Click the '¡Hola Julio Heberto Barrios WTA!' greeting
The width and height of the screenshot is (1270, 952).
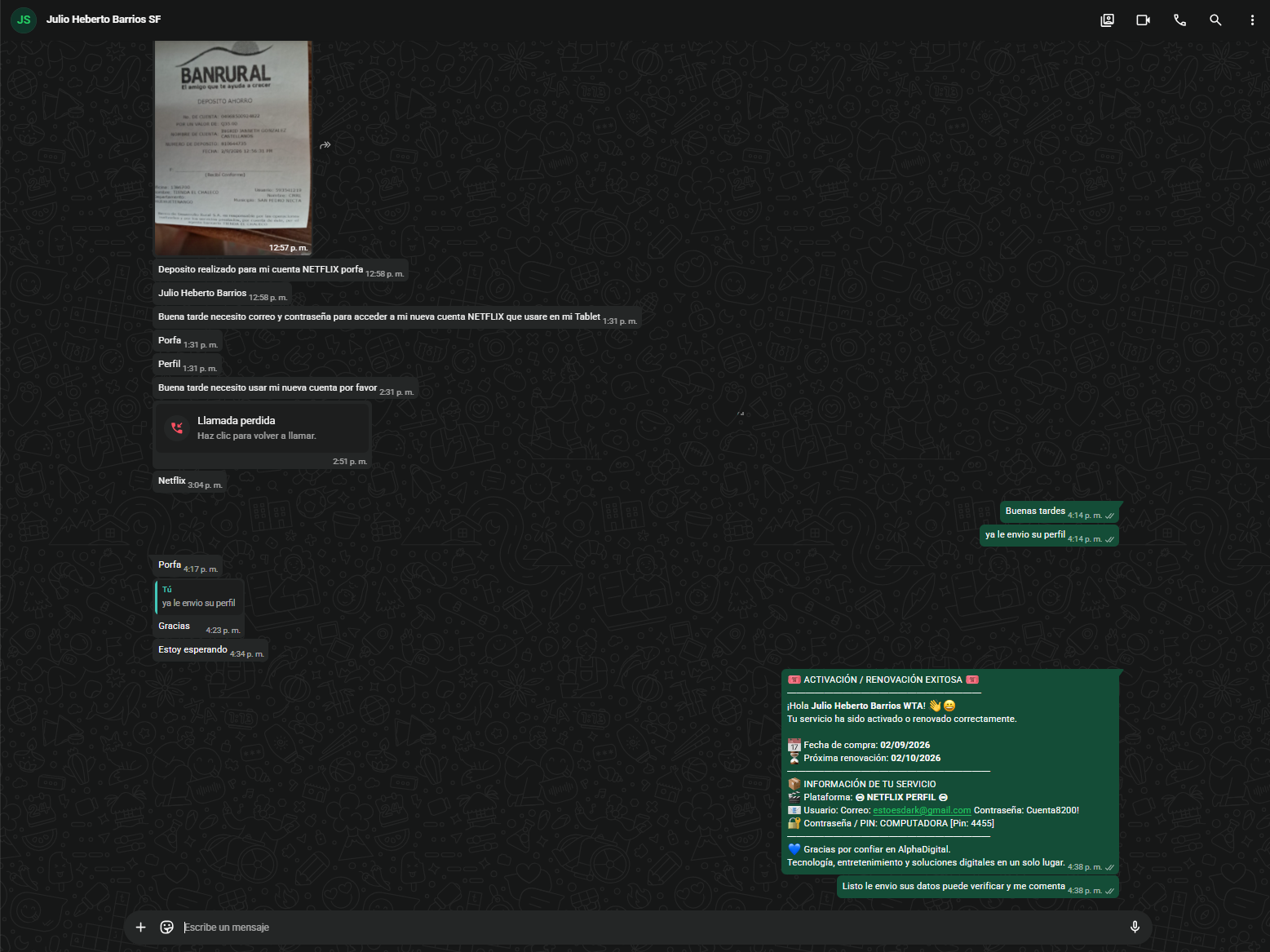tap(871, 706)
